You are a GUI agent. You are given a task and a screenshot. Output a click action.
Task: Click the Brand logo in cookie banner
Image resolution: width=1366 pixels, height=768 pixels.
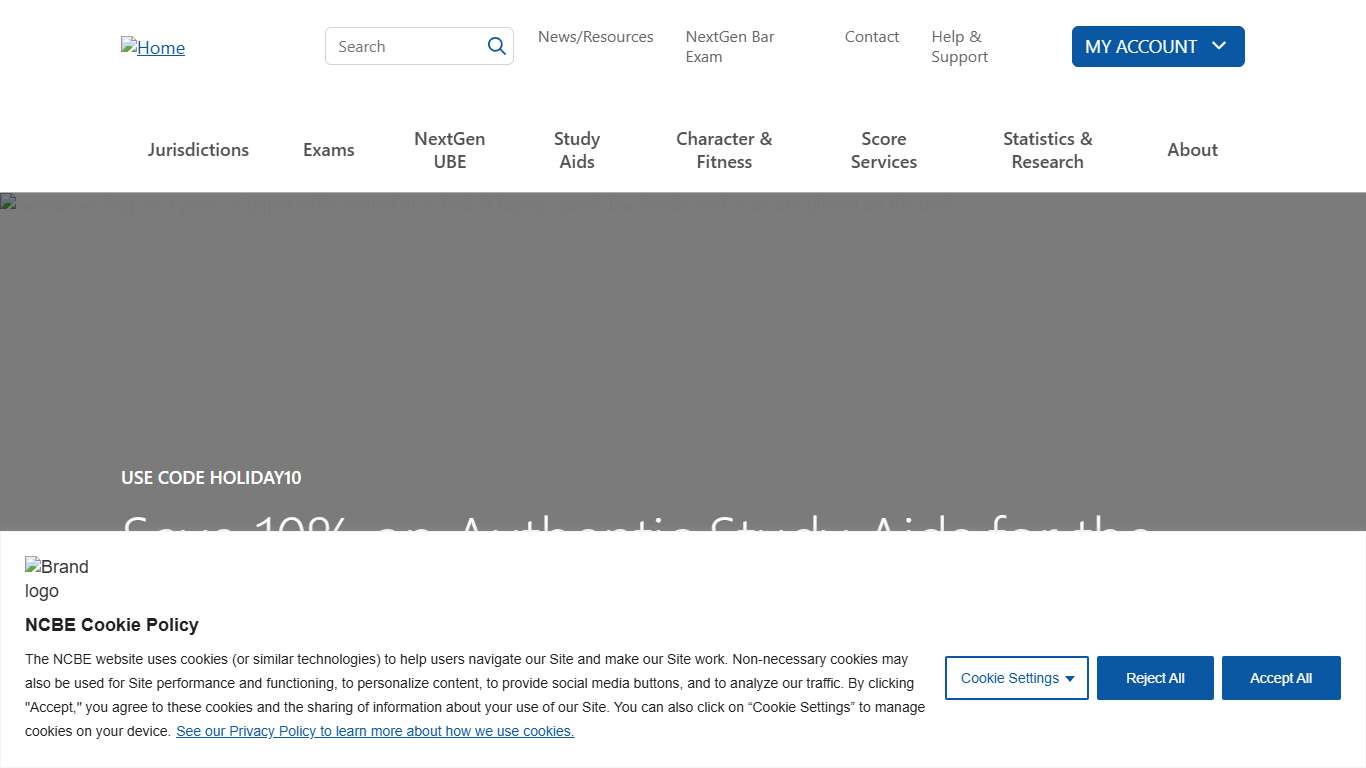tap(57, 578)
